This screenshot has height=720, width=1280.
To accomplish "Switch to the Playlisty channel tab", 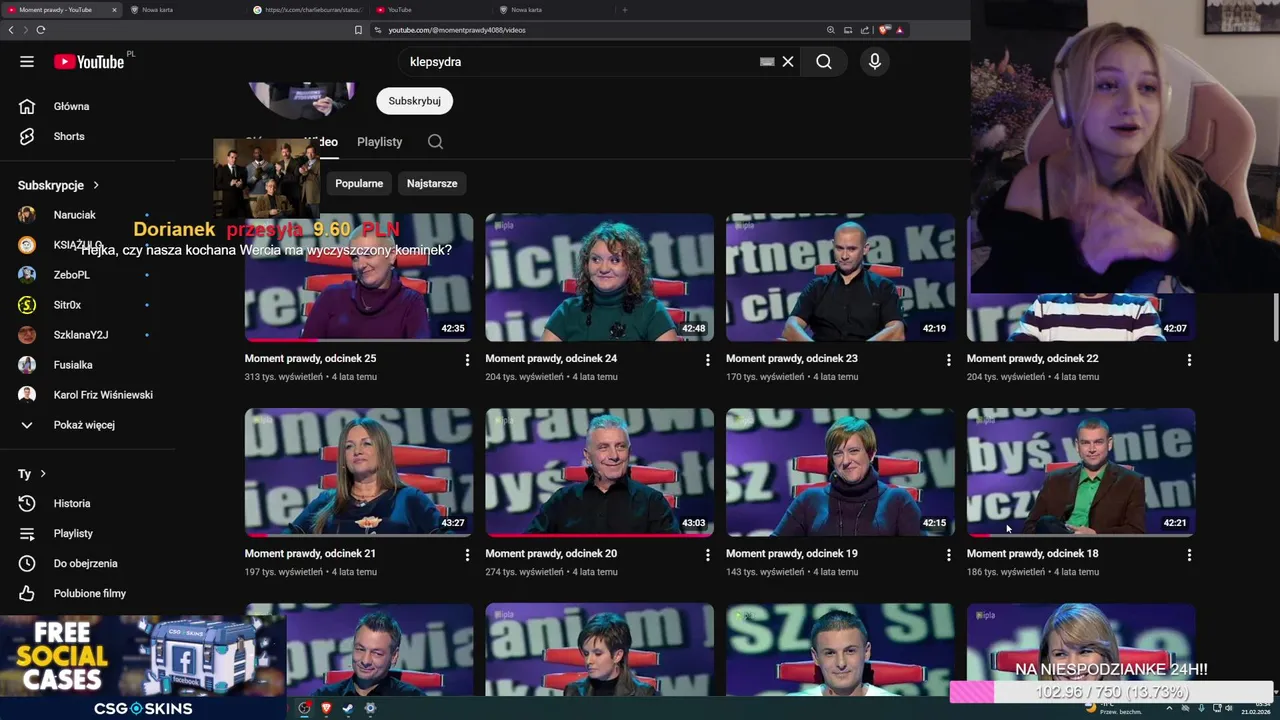I will [x=379, y=142].
